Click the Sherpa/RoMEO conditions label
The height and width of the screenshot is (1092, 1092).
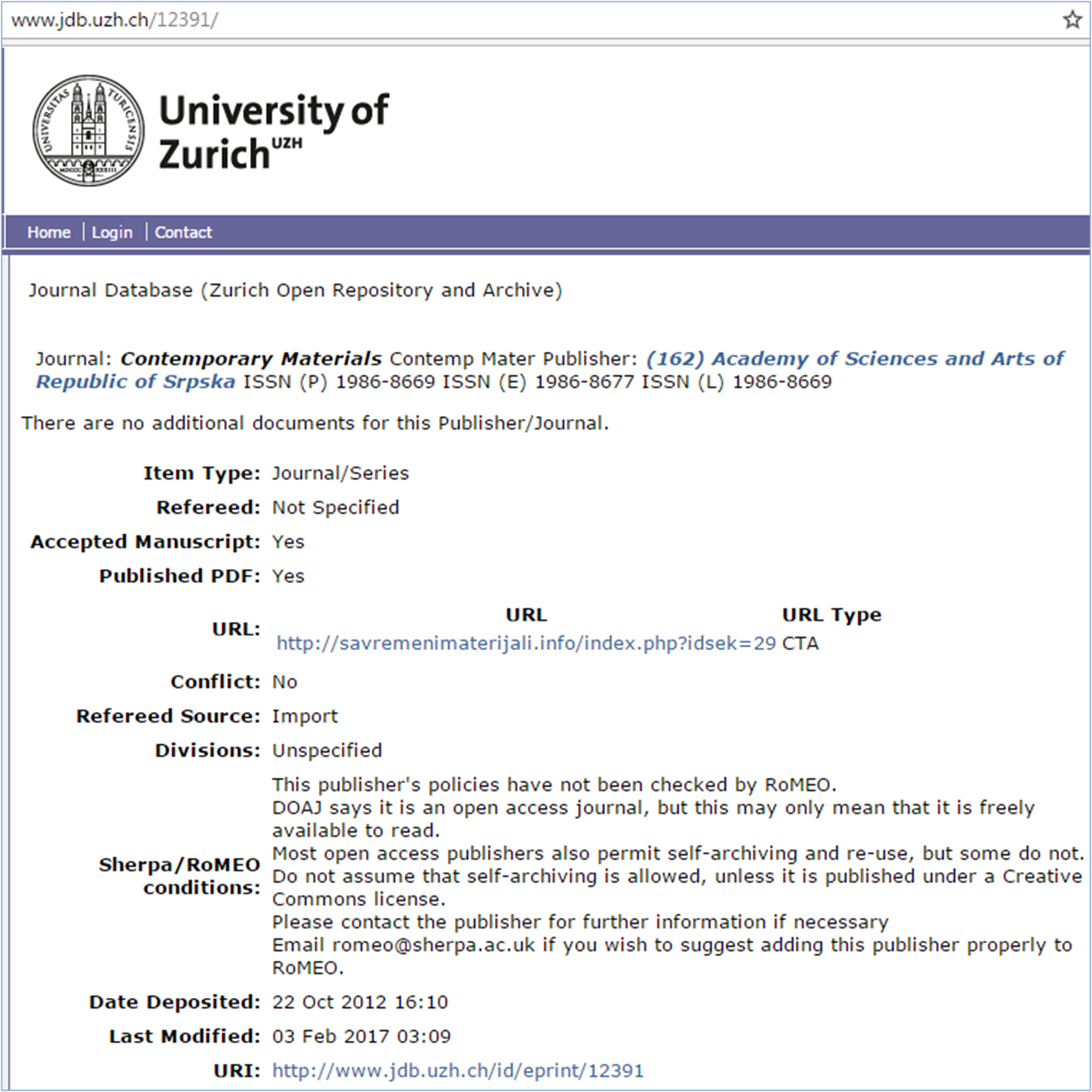[x=179, y=876]
